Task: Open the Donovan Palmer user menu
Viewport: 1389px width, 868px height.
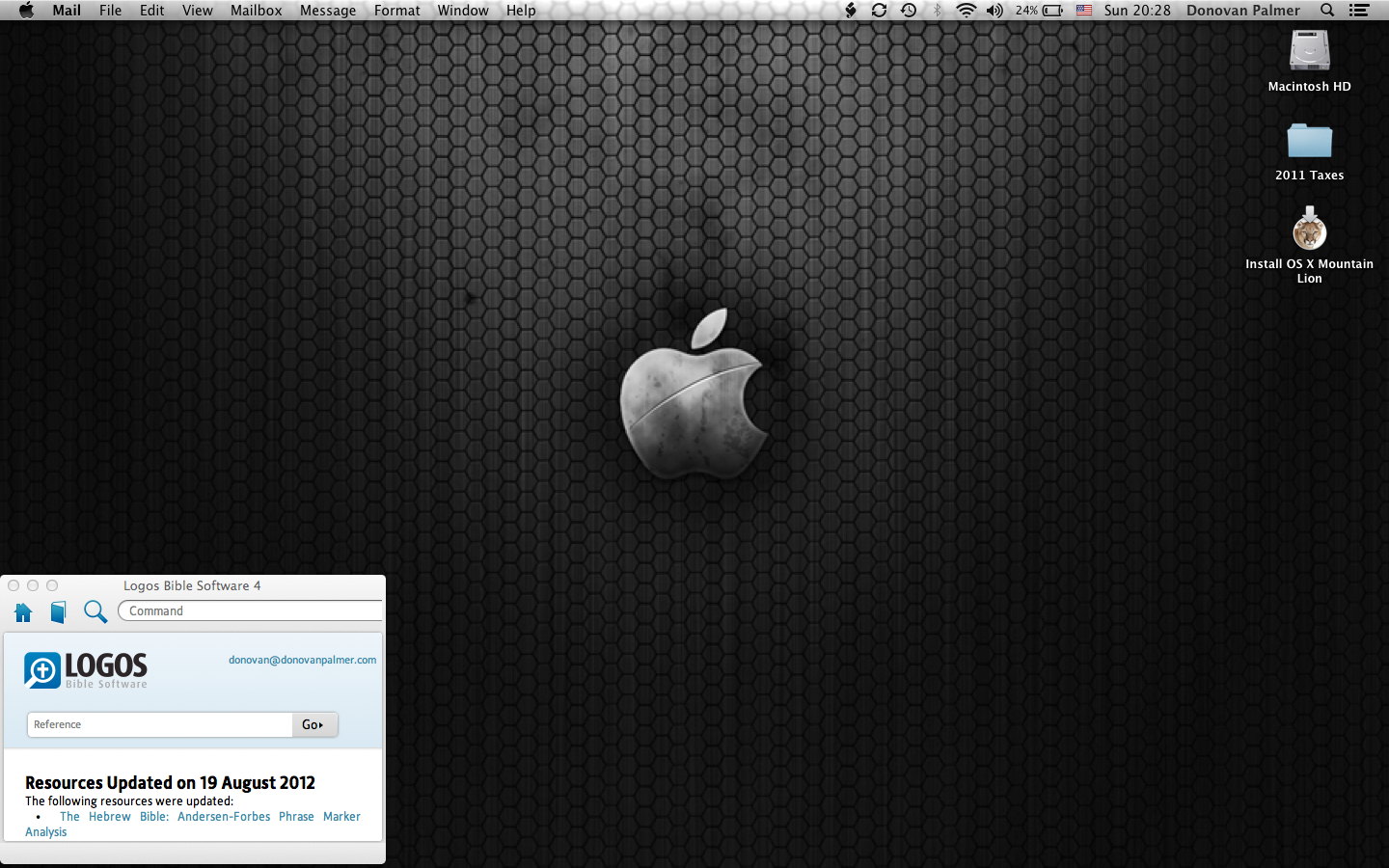Action: coord(1242,11)
